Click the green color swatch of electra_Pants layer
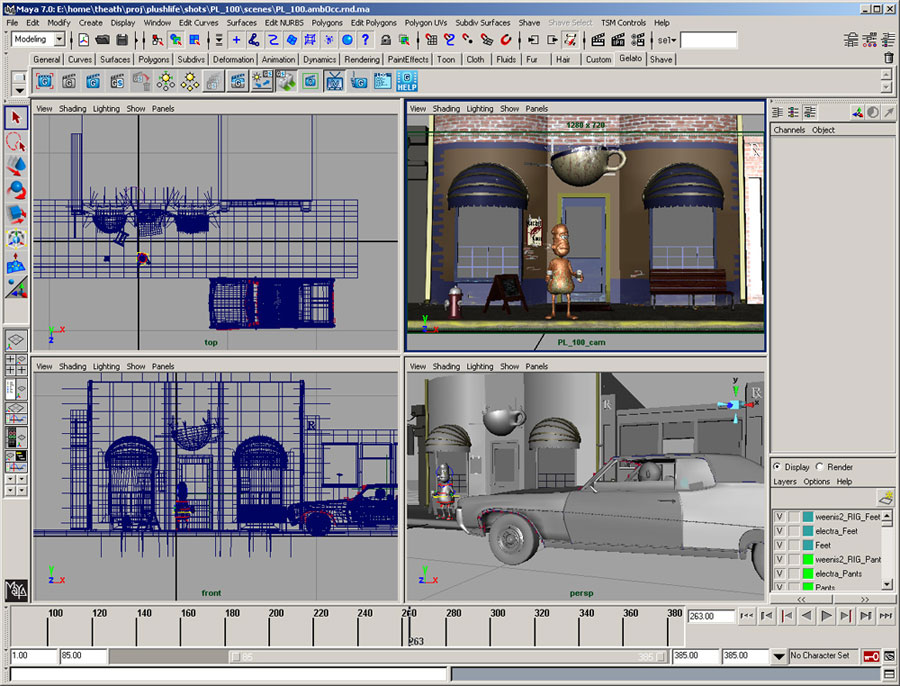The image size is (900, 686). (807, 573)
